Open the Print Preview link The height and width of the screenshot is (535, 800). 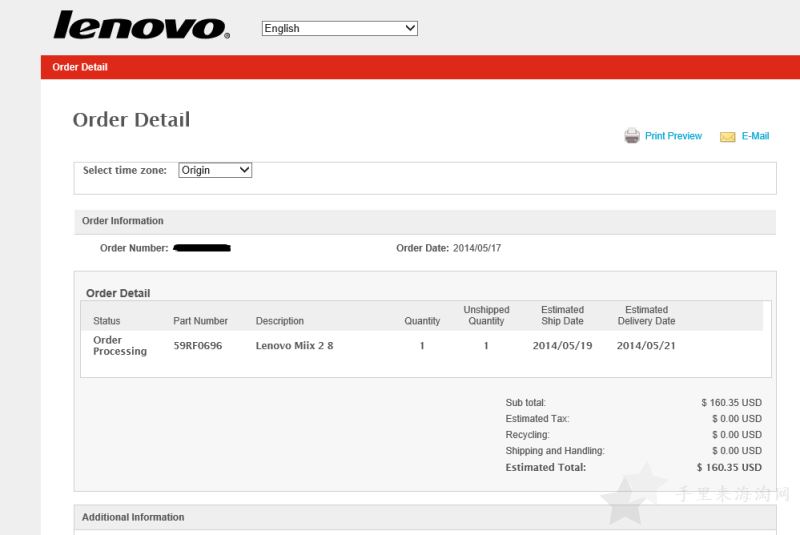point(673,136)
